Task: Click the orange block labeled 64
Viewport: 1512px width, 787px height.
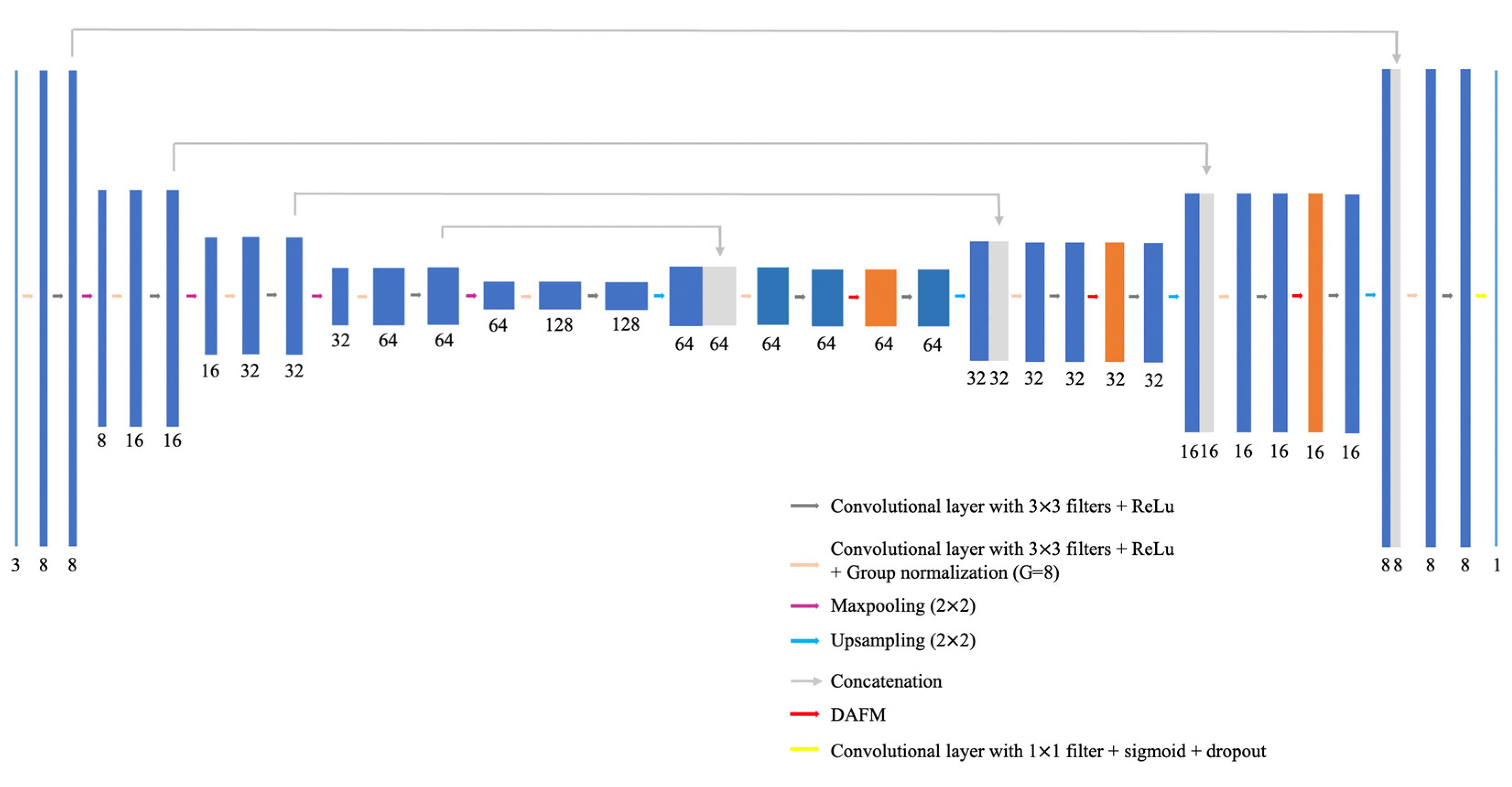Action: pyautogui.click(x=880, y=297)
